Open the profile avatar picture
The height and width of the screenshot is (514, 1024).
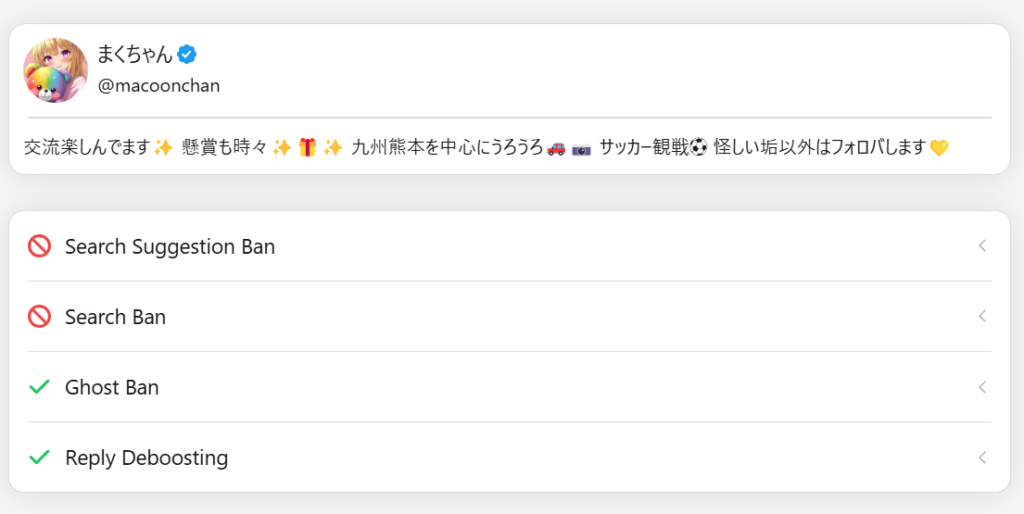(x=56, y=70)
